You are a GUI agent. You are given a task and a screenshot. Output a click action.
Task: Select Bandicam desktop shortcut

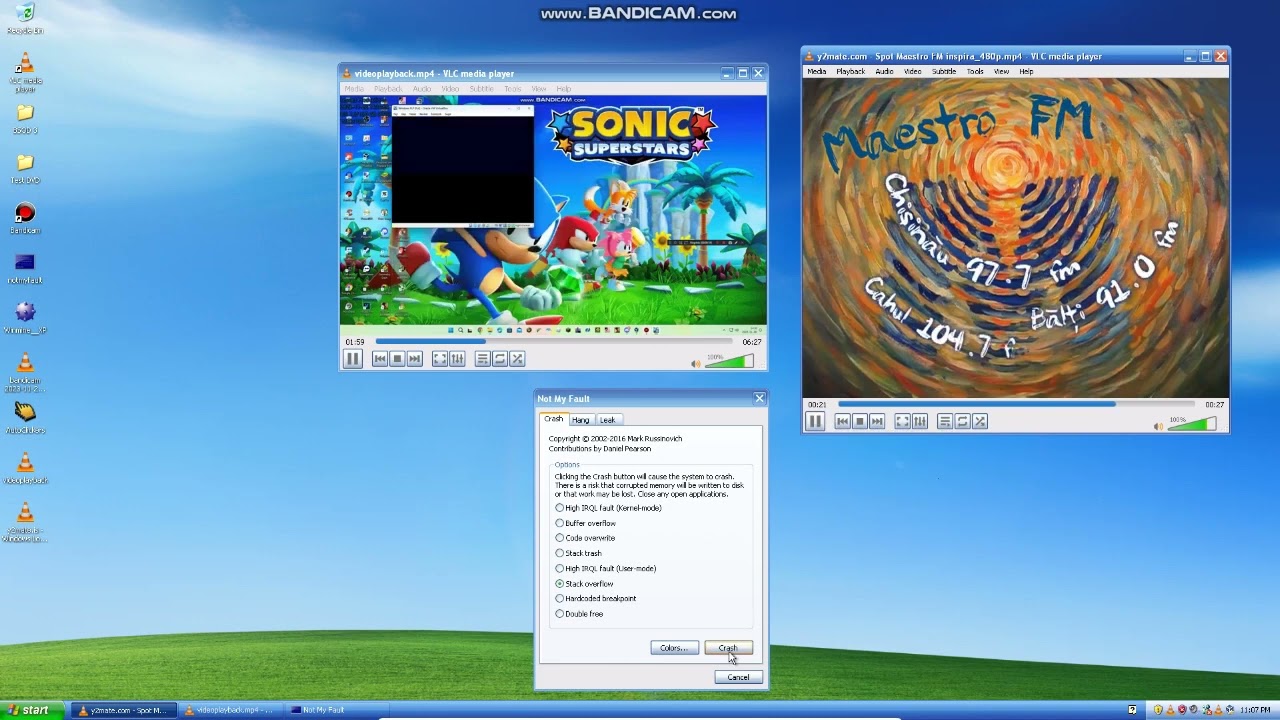point(25,219)
